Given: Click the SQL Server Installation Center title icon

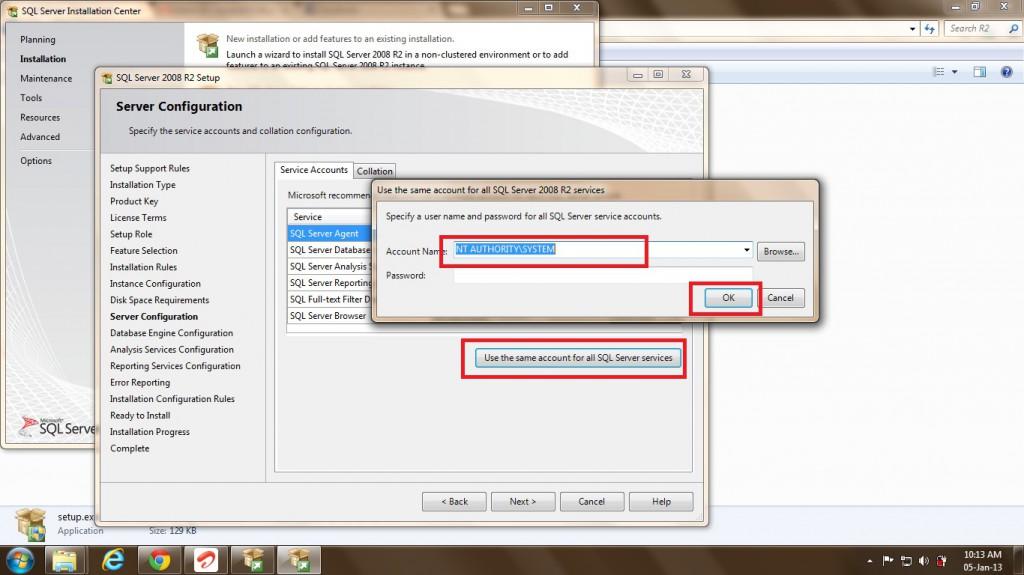Looking at the screenshot, I should tap(12, 11).
